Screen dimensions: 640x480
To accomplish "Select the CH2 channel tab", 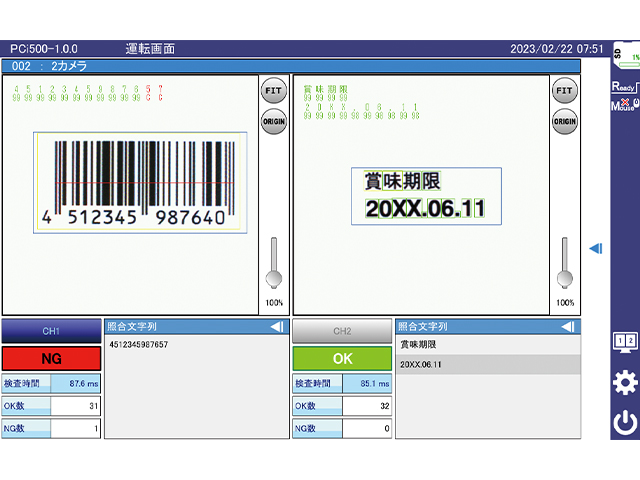I will pyautogui.click(x=342, y=331).
